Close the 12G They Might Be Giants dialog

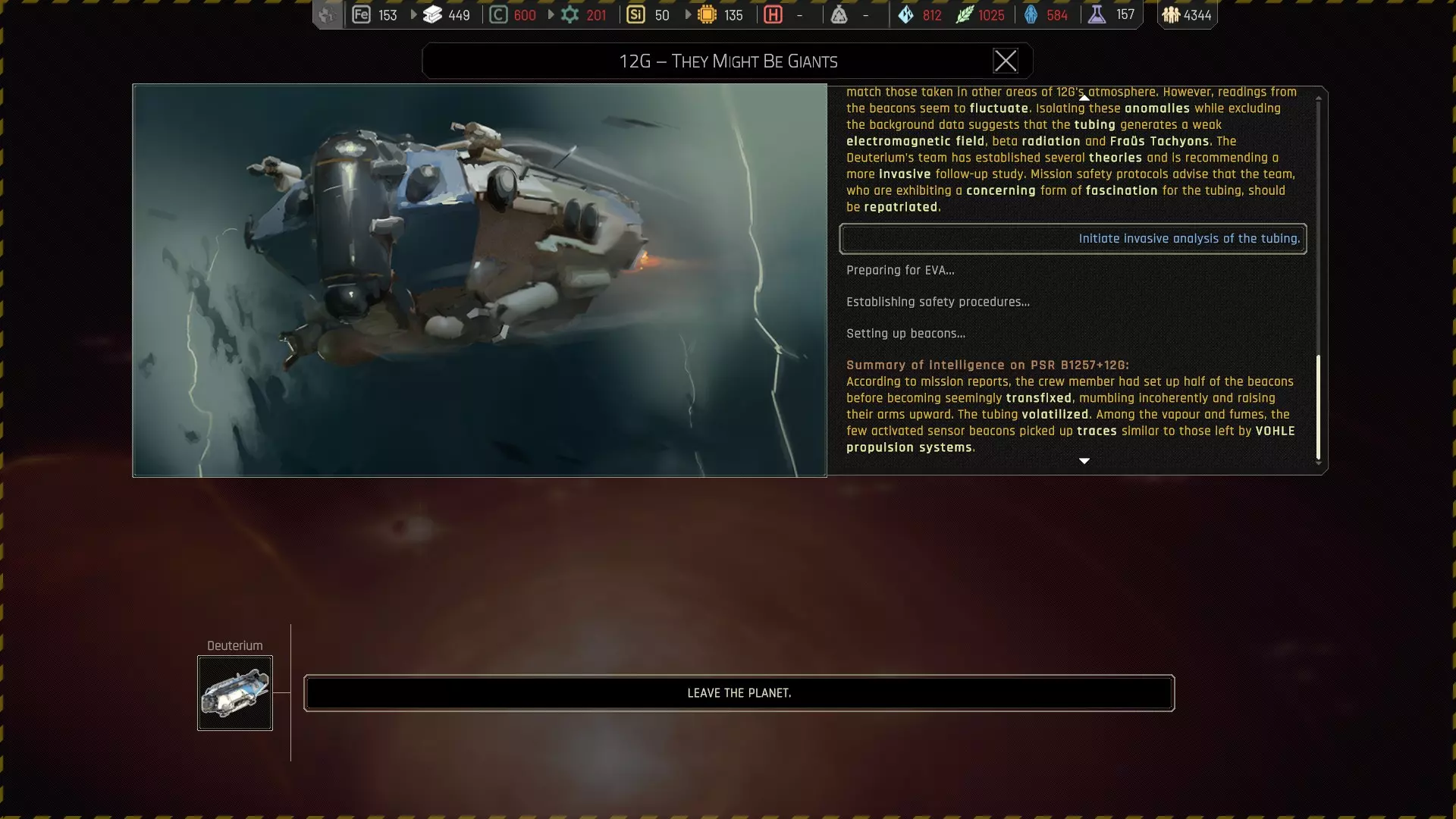click(x=1005, y=61)
